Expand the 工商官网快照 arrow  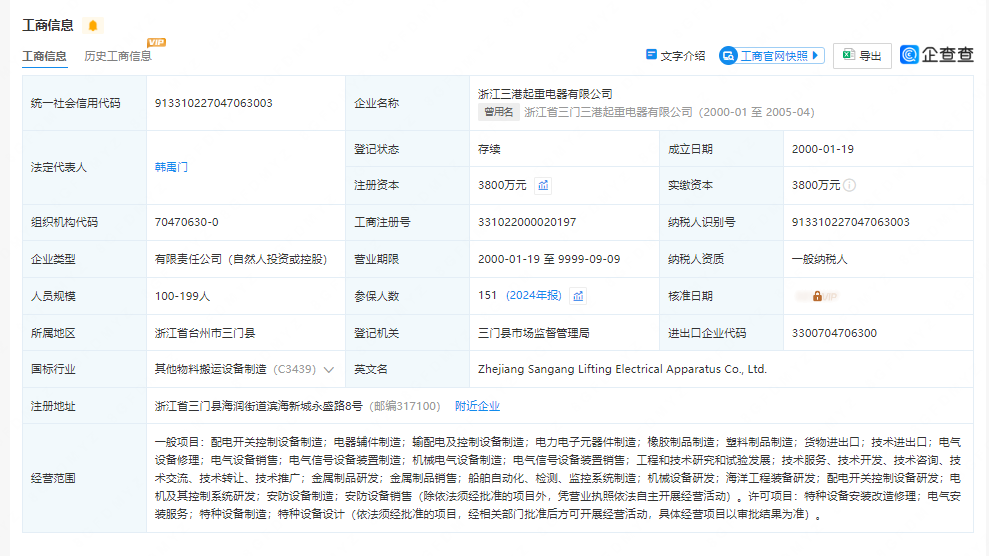(816, 56)
